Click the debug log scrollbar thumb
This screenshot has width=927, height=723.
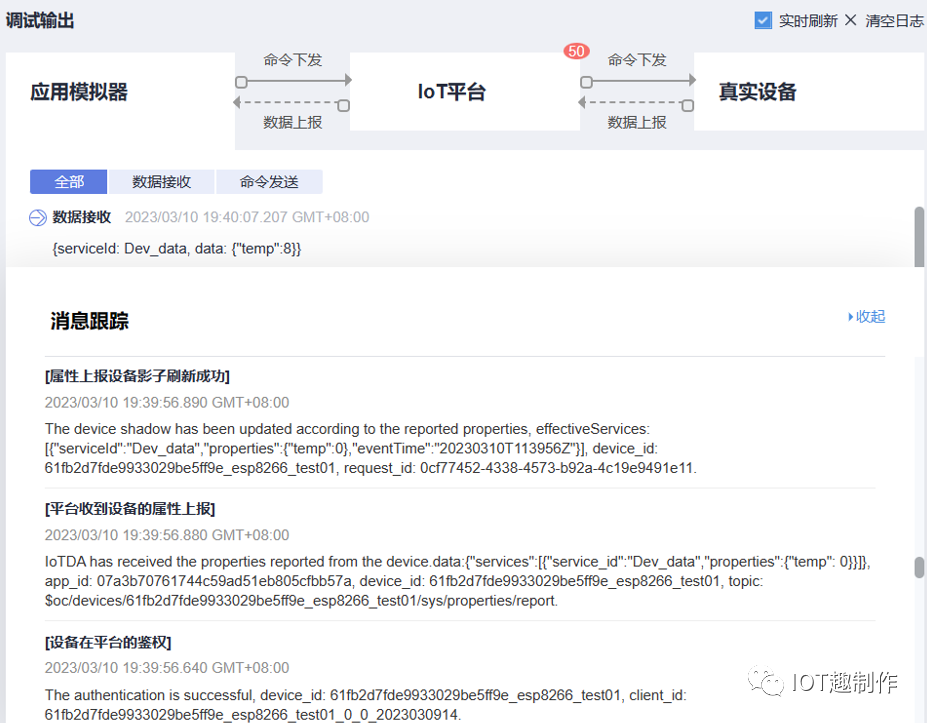click(x=919, y=235)
